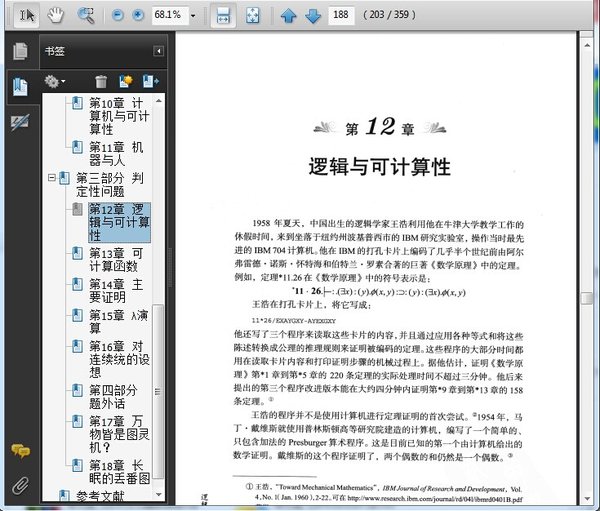
Task: Collapse the bookmarks panel with header arrow
Action: tap(158, 51)
